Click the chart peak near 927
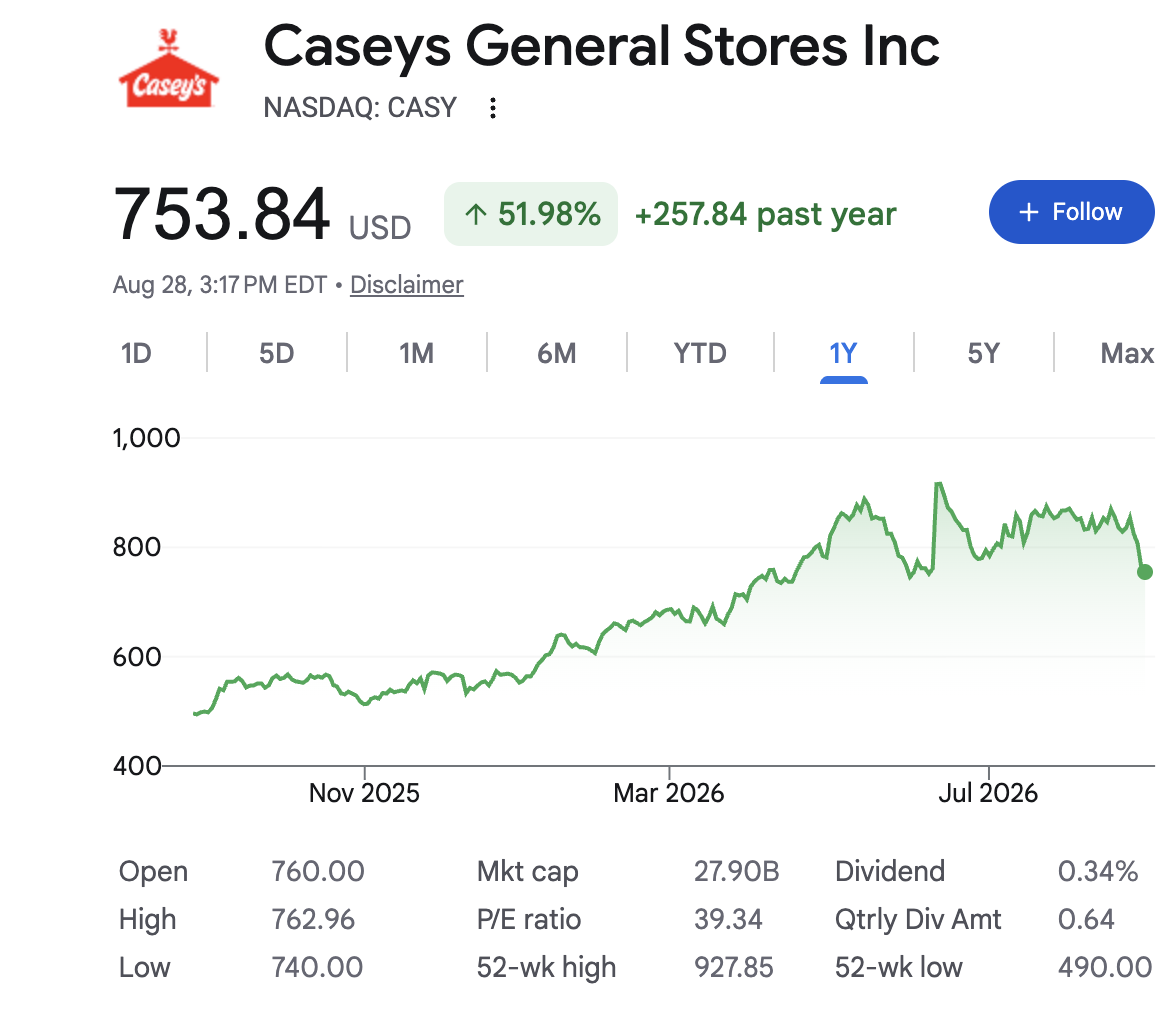This screenshot has height=1012, width=1164. pyautogui.click(x=939, y=484)
